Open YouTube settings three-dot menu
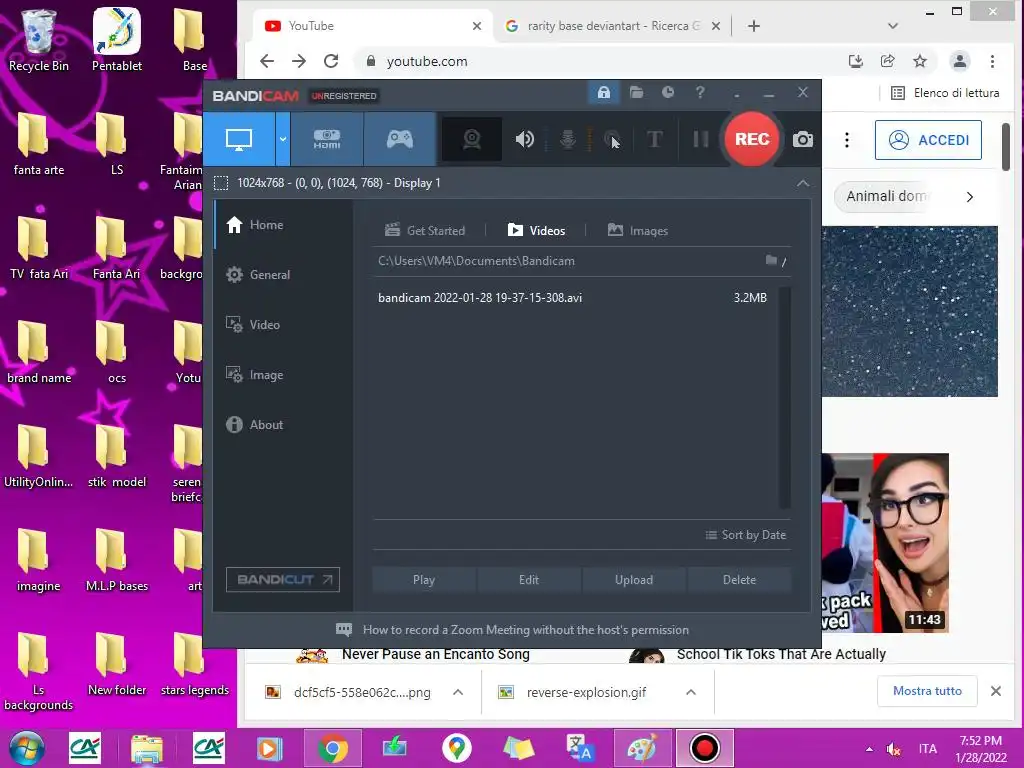Viewport: 1024px width, 768px height. click(846, 140)
